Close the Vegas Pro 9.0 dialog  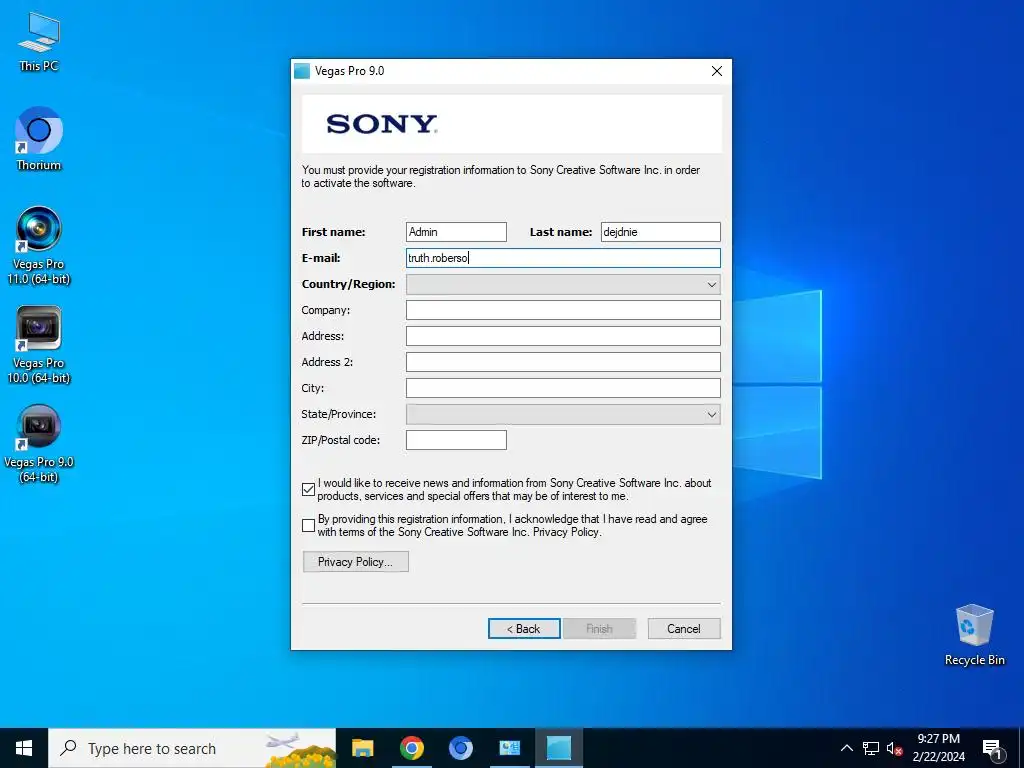(x=716, y=71)
